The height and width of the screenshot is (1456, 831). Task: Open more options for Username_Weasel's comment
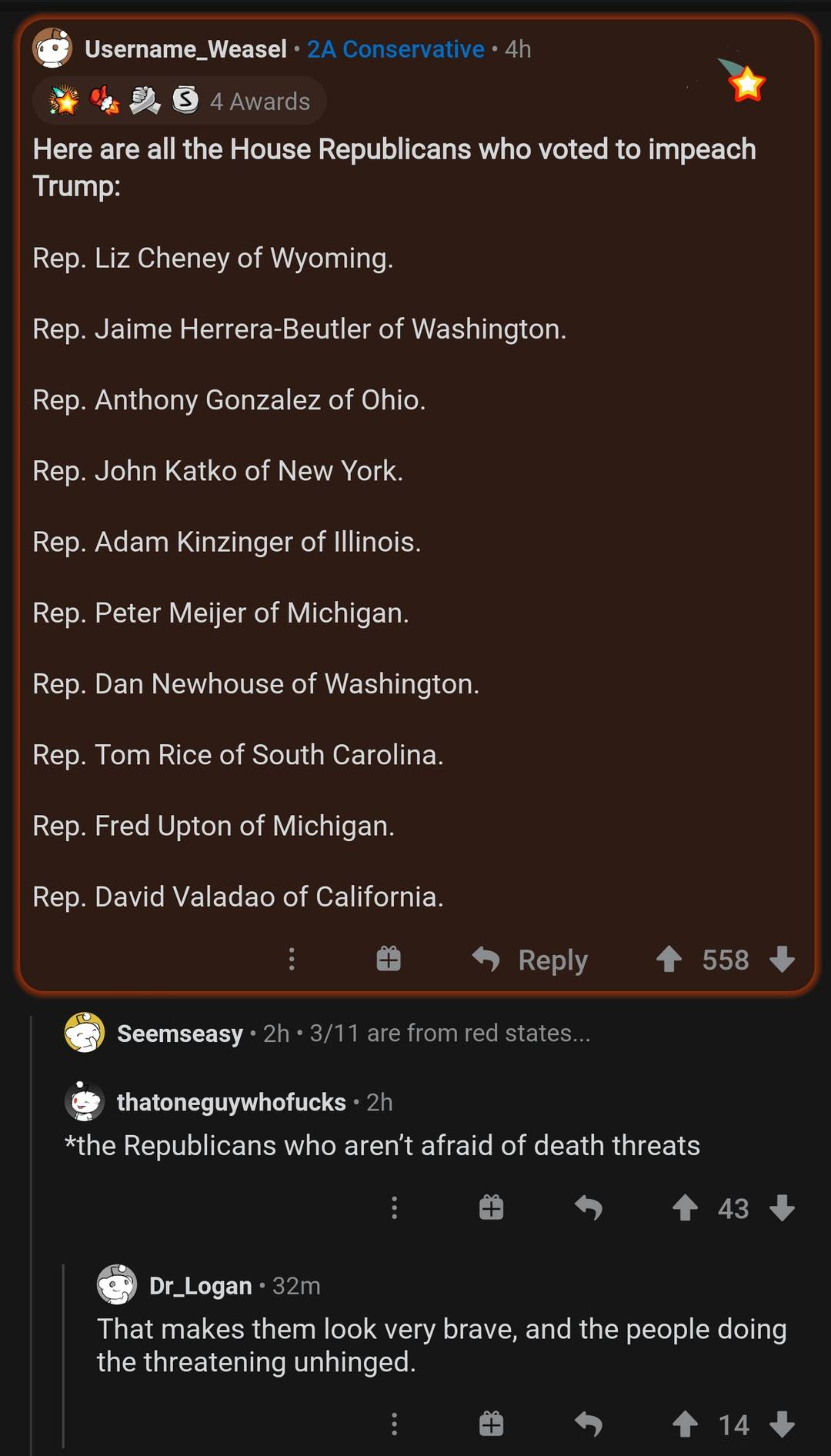(292, 959)
